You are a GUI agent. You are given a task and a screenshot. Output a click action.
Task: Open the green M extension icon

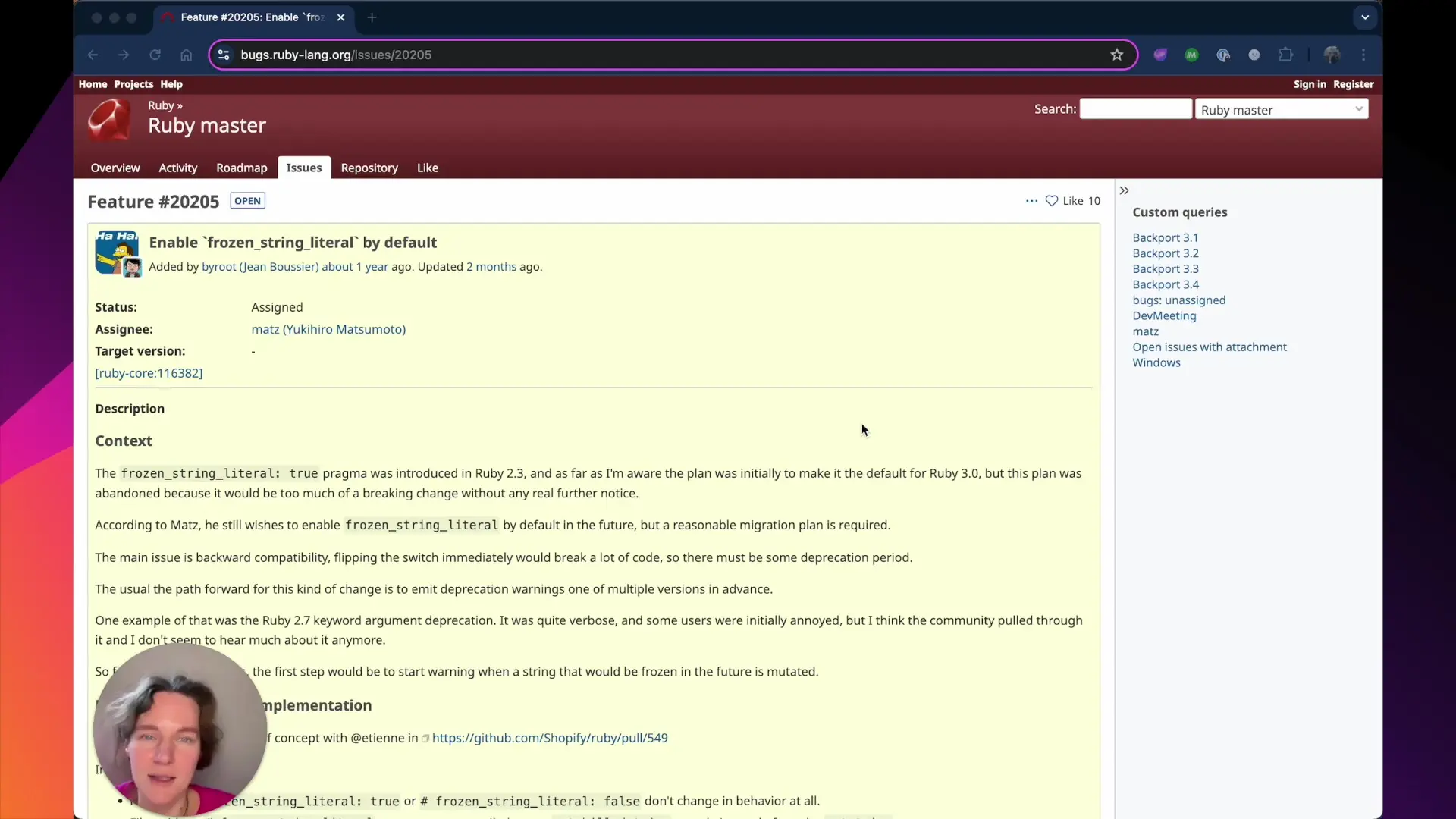(1191, 55)
